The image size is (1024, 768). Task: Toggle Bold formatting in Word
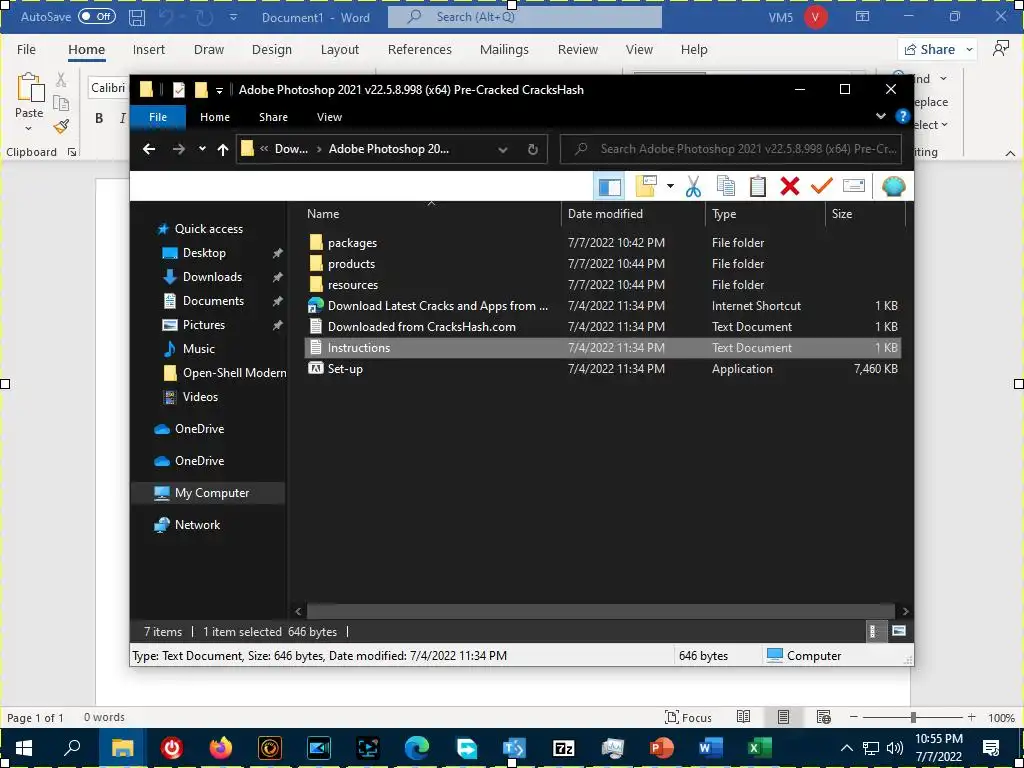coord(99,118)
